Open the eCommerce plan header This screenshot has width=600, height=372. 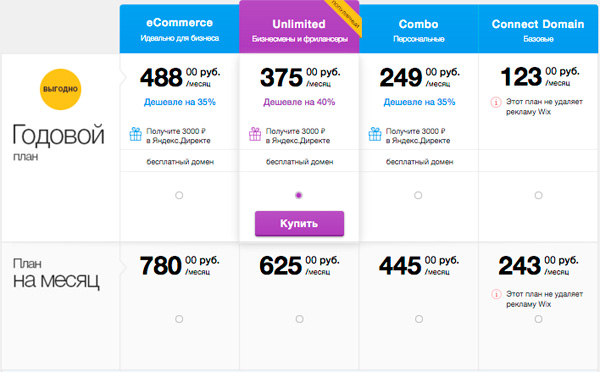point(179,29)
